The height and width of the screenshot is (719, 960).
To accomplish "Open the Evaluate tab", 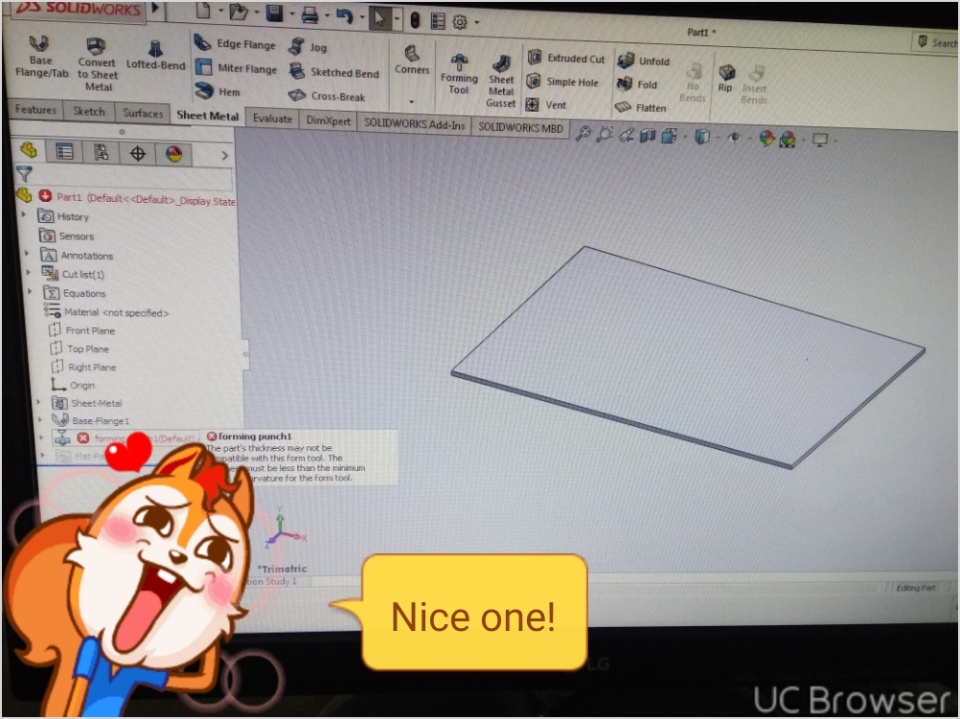I will point(272,118).
